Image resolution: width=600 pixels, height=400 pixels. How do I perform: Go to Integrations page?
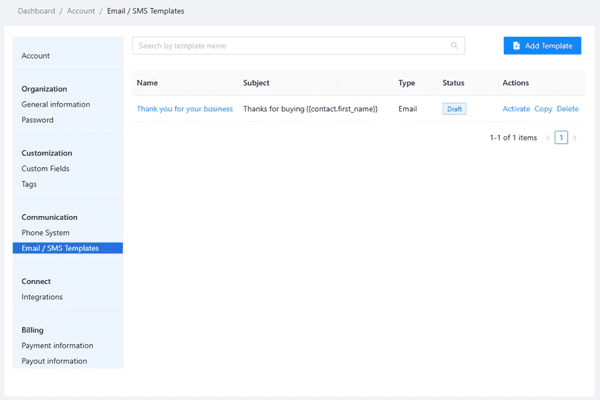(x=42, y=297)
